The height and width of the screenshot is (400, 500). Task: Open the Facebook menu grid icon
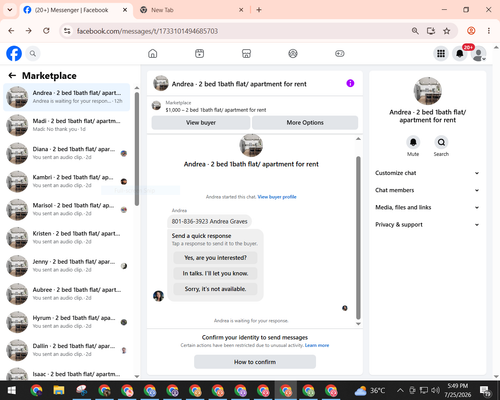pos(441,53)
